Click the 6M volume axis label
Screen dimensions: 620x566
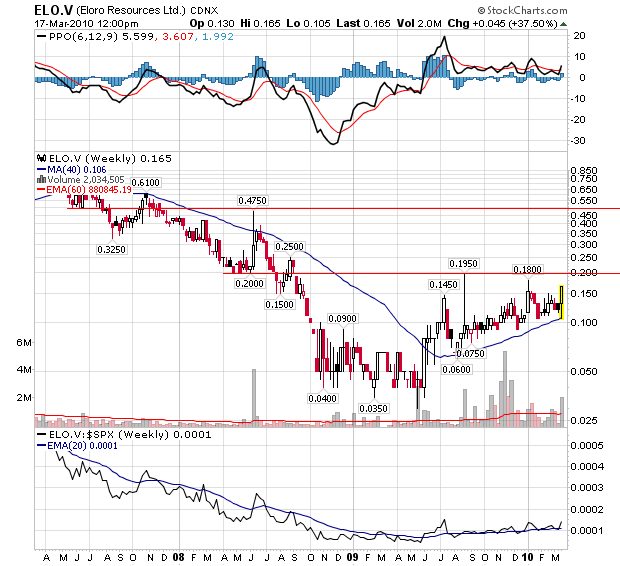click(x=24, y=343)
